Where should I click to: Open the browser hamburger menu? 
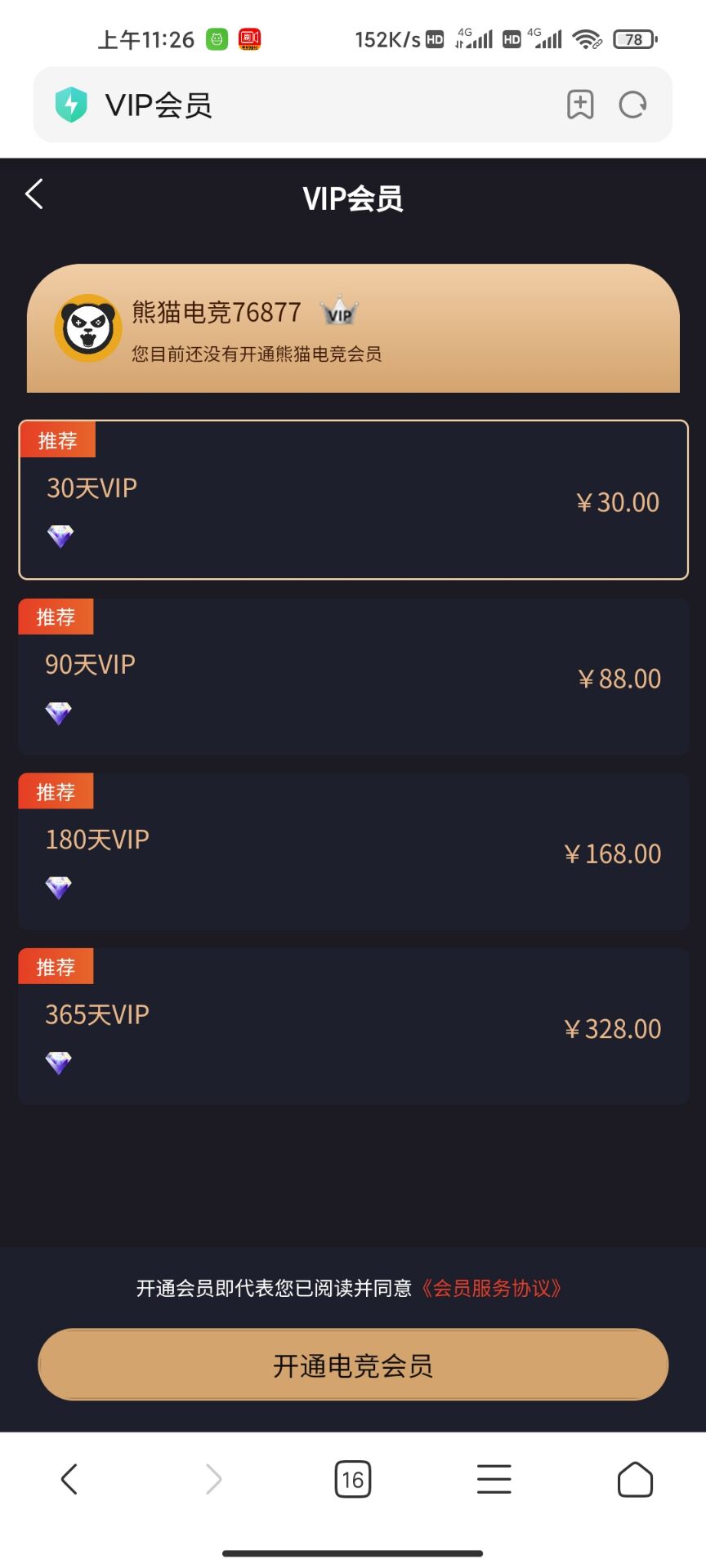tap(494, 1479)
